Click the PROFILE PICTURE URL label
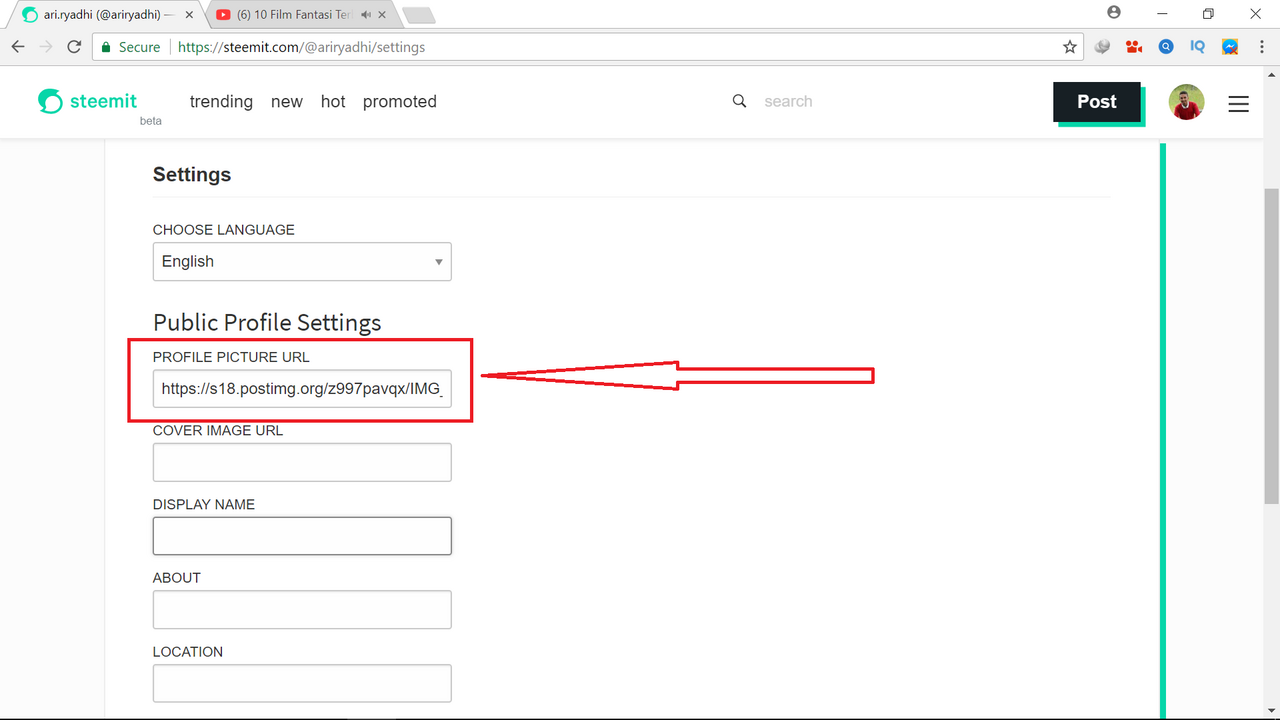This screenshot has height=720, width=1280. (231, 357)
